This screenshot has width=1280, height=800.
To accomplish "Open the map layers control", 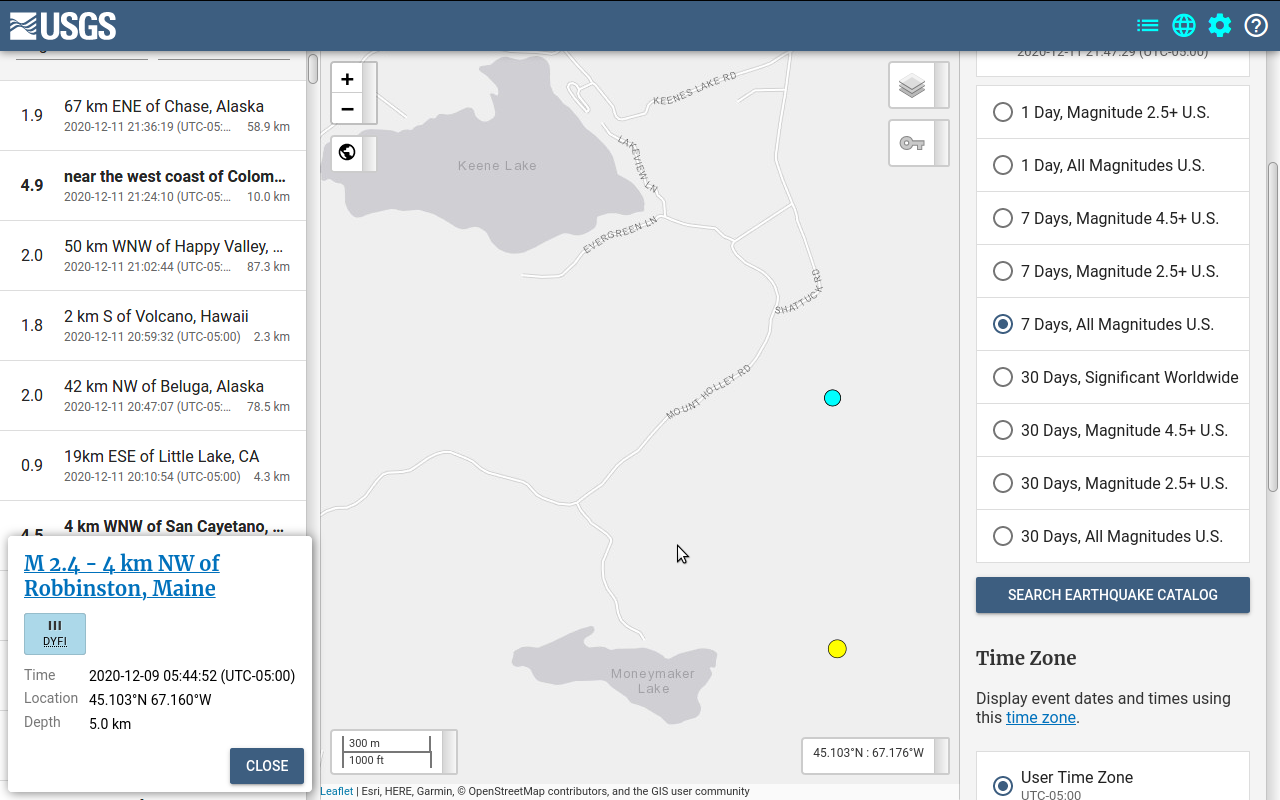I will [911, 86].
